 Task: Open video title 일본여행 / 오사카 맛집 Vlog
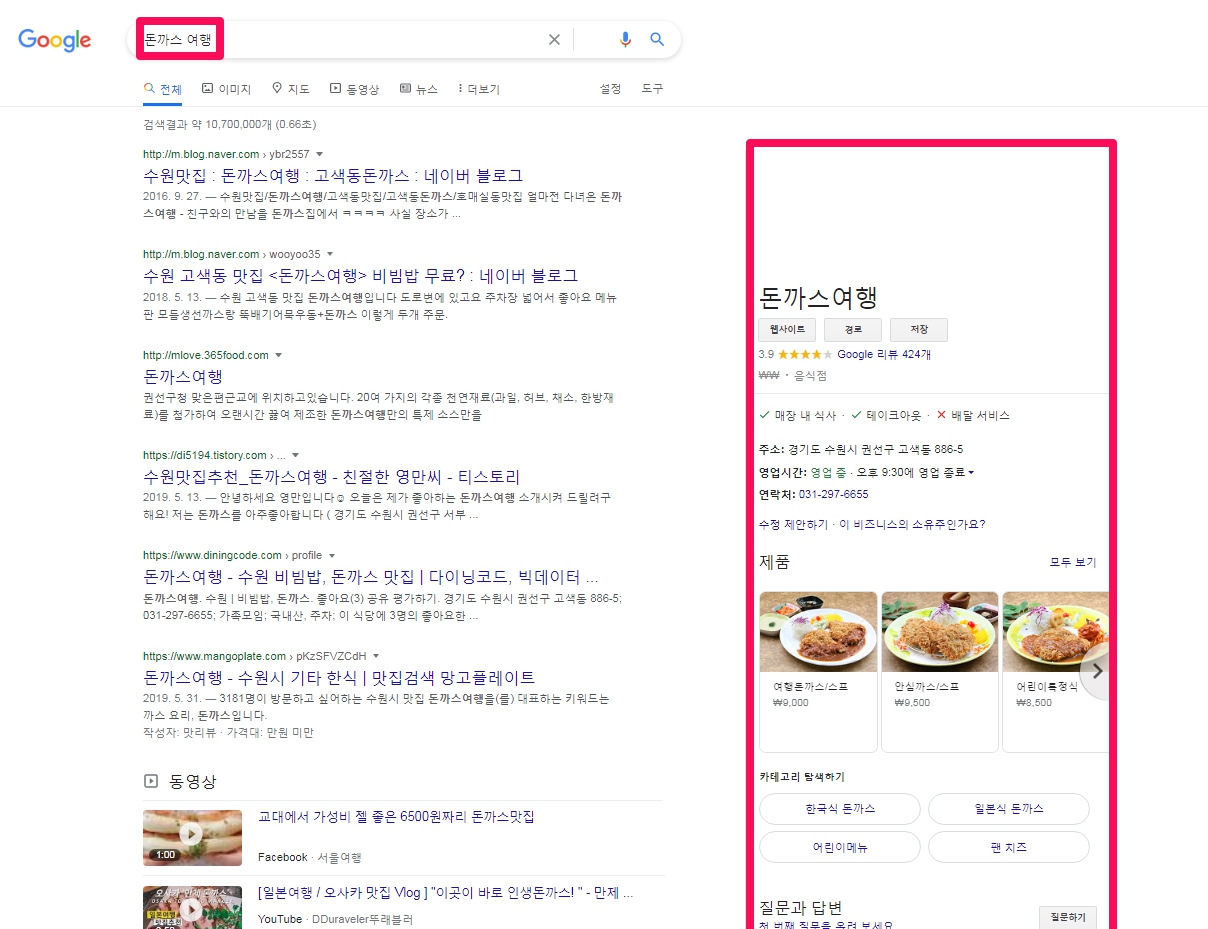(445, 893)
